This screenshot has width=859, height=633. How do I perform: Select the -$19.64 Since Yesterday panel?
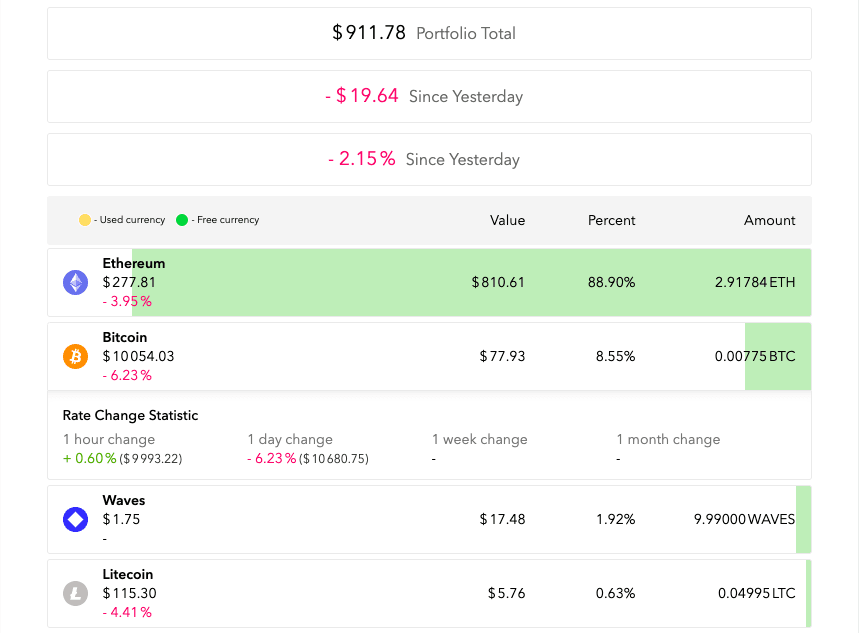[429, 96]
